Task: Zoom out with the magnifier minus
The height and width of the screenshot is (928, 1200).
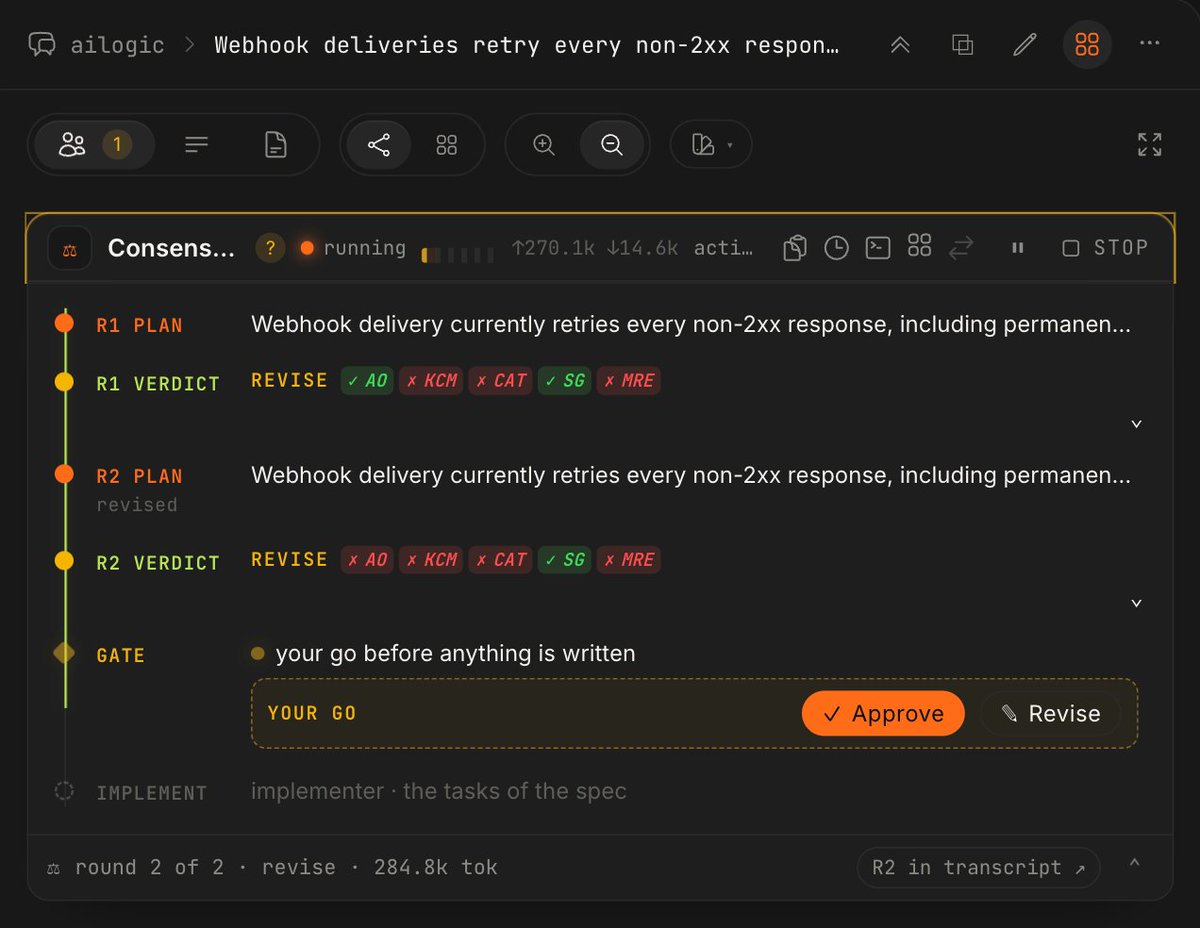Action: click(612, 145)
